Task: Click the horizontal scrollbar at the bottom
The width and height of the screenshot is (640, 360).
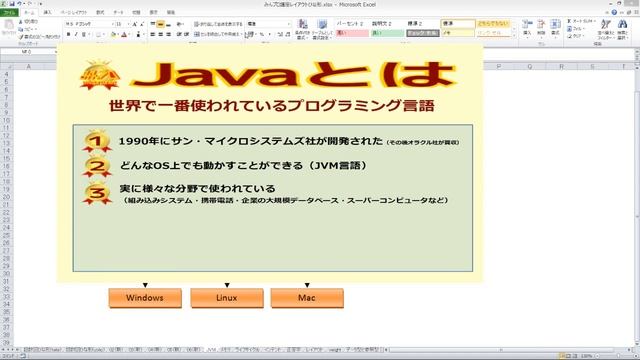Action: click(x=501, y=350)
